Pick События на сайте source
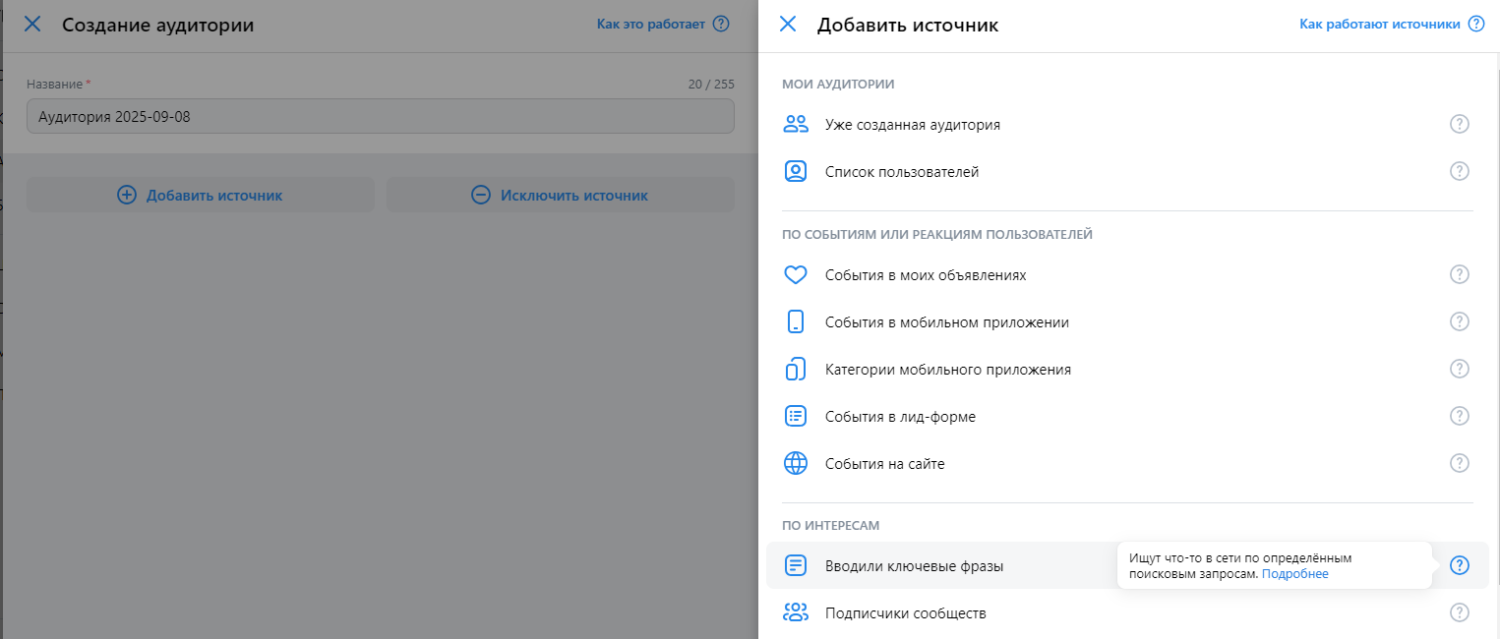The image size is (1500, 639). [884, 464]
